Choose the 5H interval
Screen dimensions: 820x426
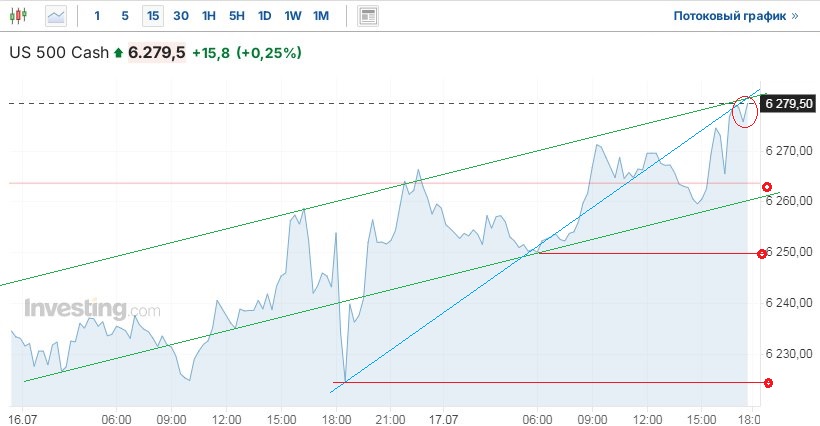(236, 16)
